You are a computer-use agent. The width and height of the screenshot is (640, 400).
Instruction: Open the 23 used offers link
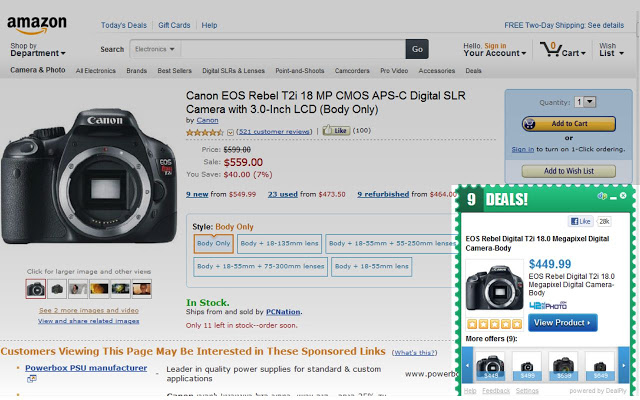(282, 194)
